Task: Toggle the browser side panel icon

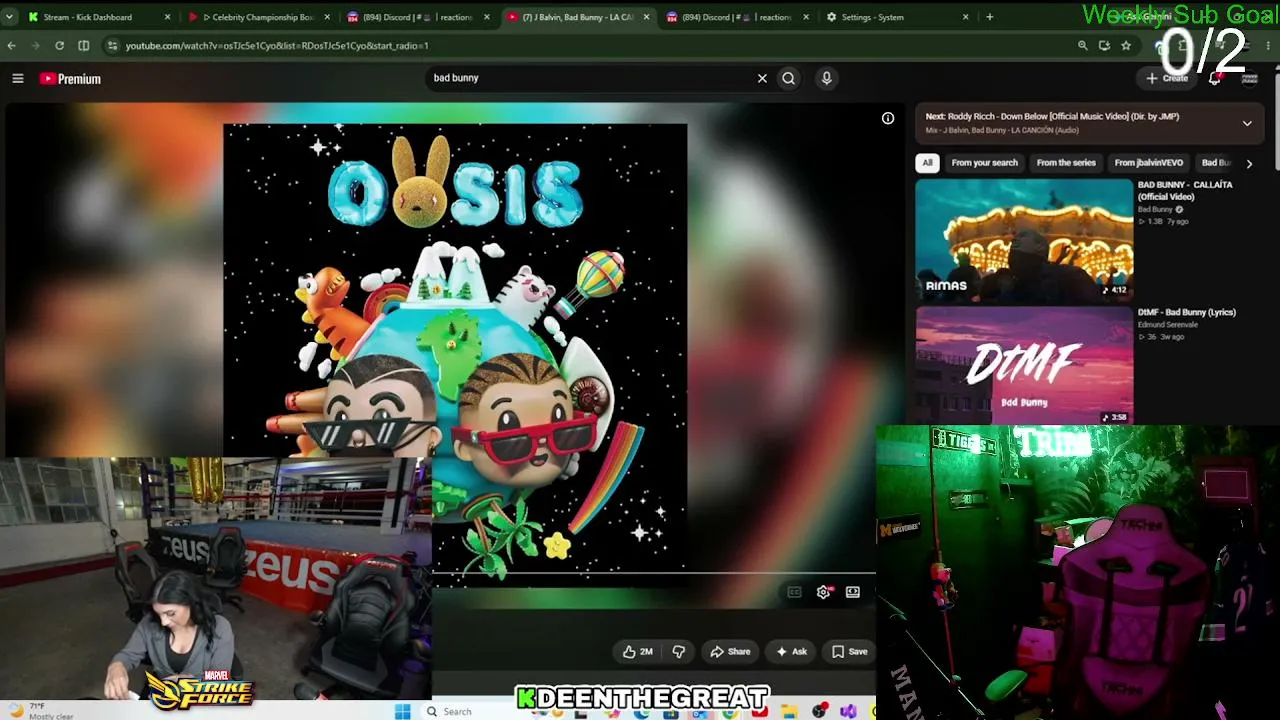Action: click(x=84, y=46)
